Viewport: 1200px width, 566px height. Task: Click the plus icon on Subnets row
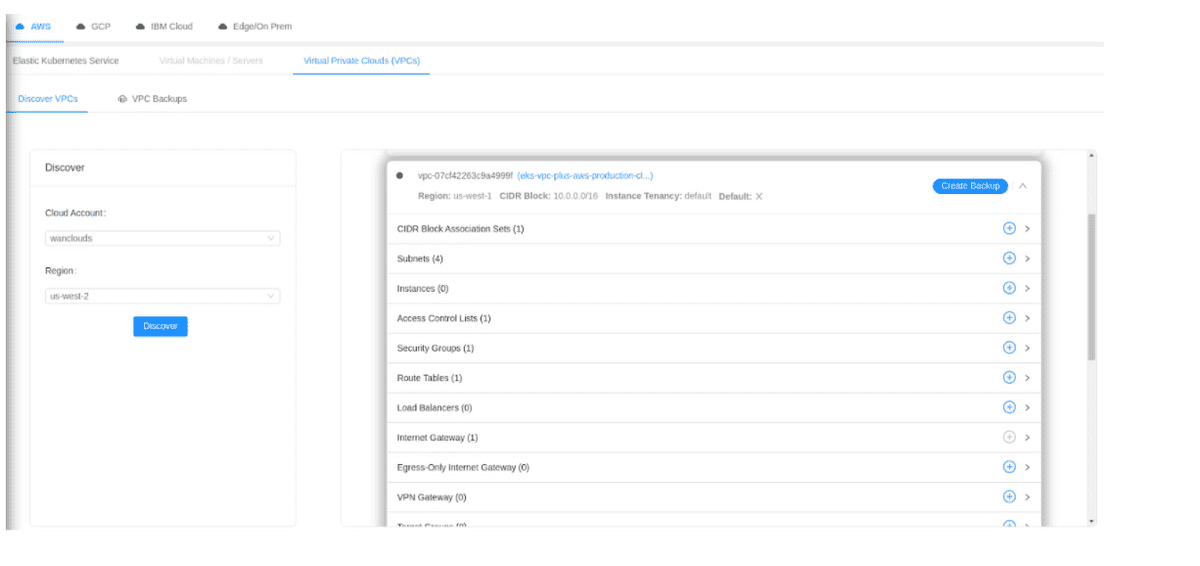1009,258
